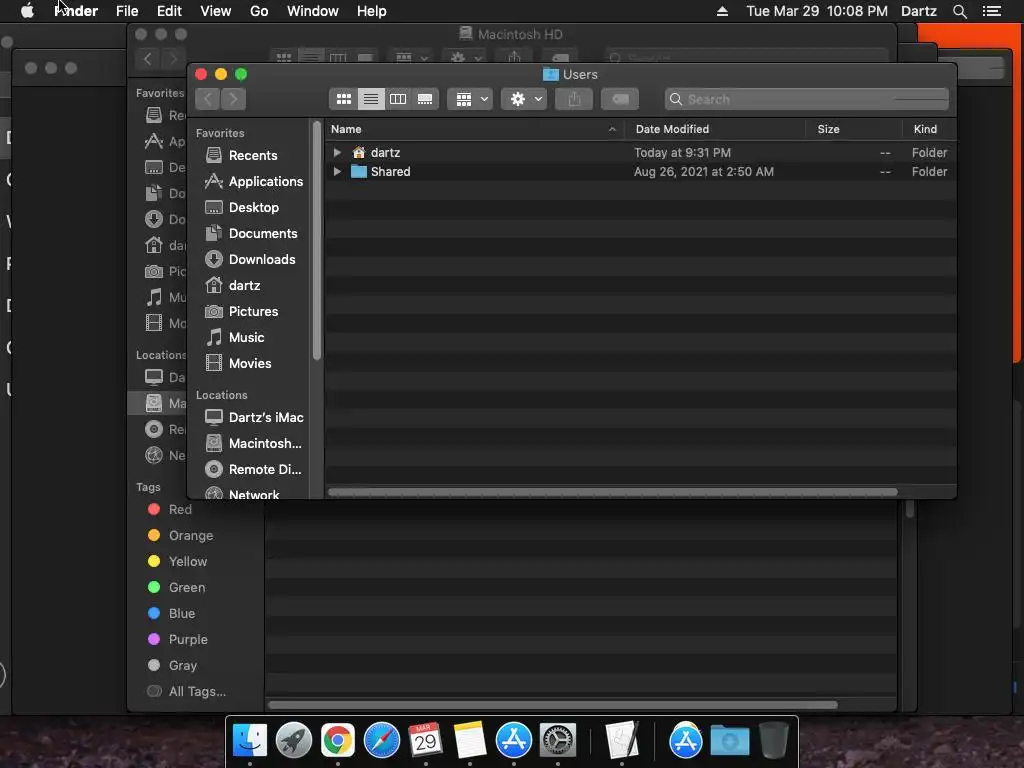Image resolution: width=1024 pixels, height=768 pixels.
Task: Switch Users window to list view
Action: [371, 99]
